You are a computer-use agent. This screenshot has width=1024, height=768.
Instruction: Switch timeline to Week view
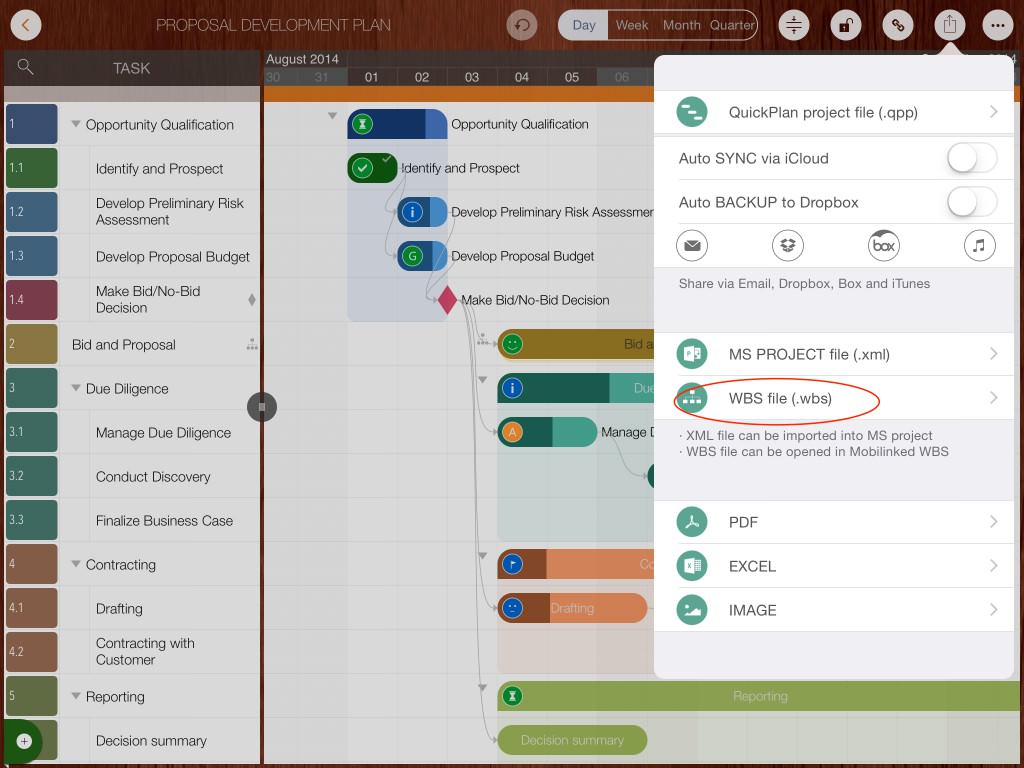tap(632, 25)
